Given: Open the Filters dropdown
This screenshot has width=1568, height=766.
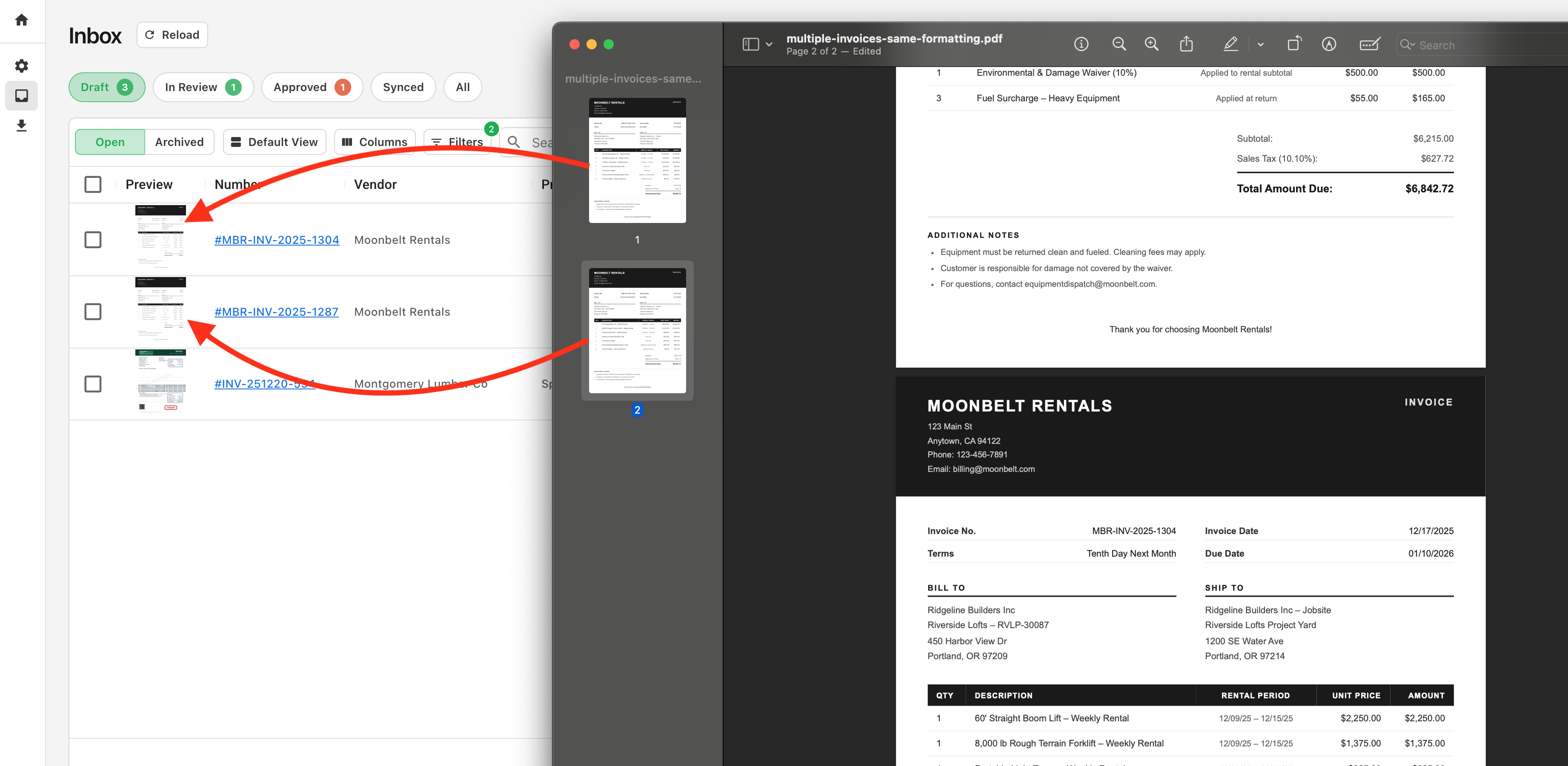Looking at the screenshot, I should click(457, 142).
